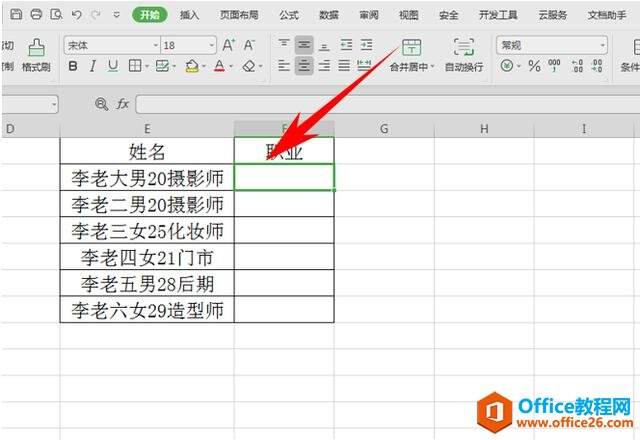Click into the formula bar input
Viewport: 640px width, 440px height.
(388, 104)
